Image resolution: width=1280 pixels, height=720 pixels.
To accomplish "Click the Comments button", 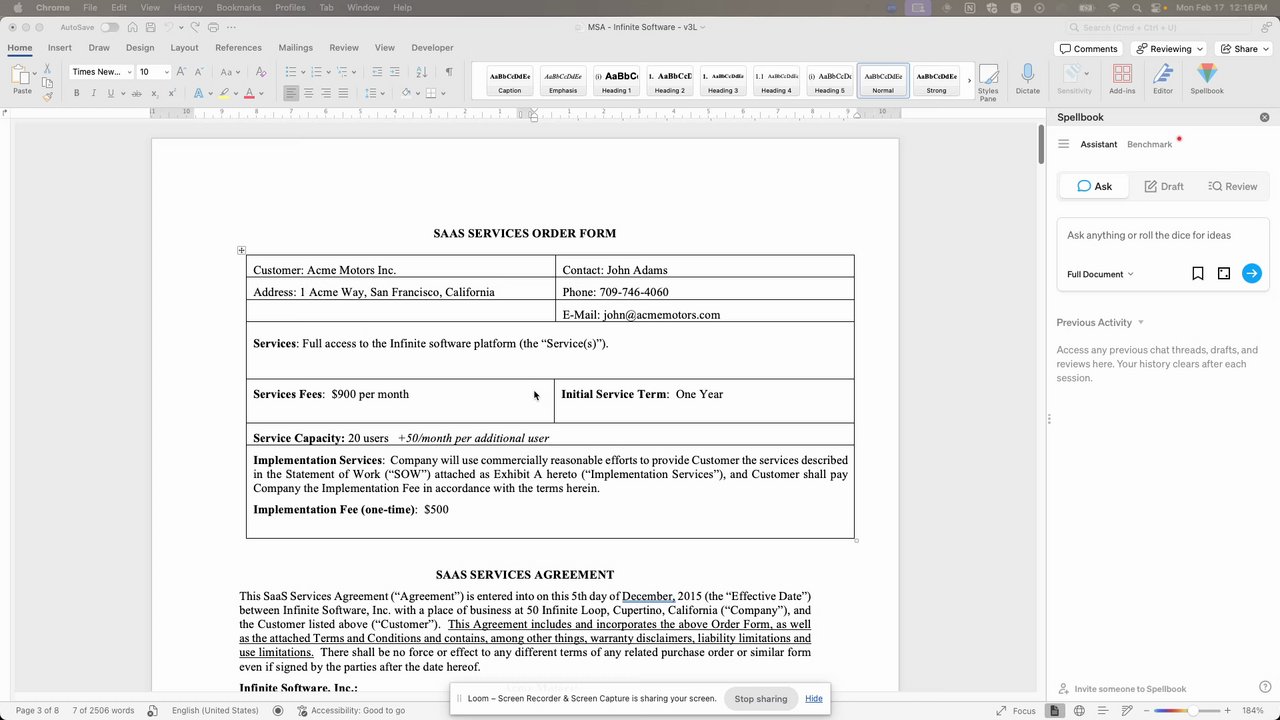I will click(x=1088, y=48).
